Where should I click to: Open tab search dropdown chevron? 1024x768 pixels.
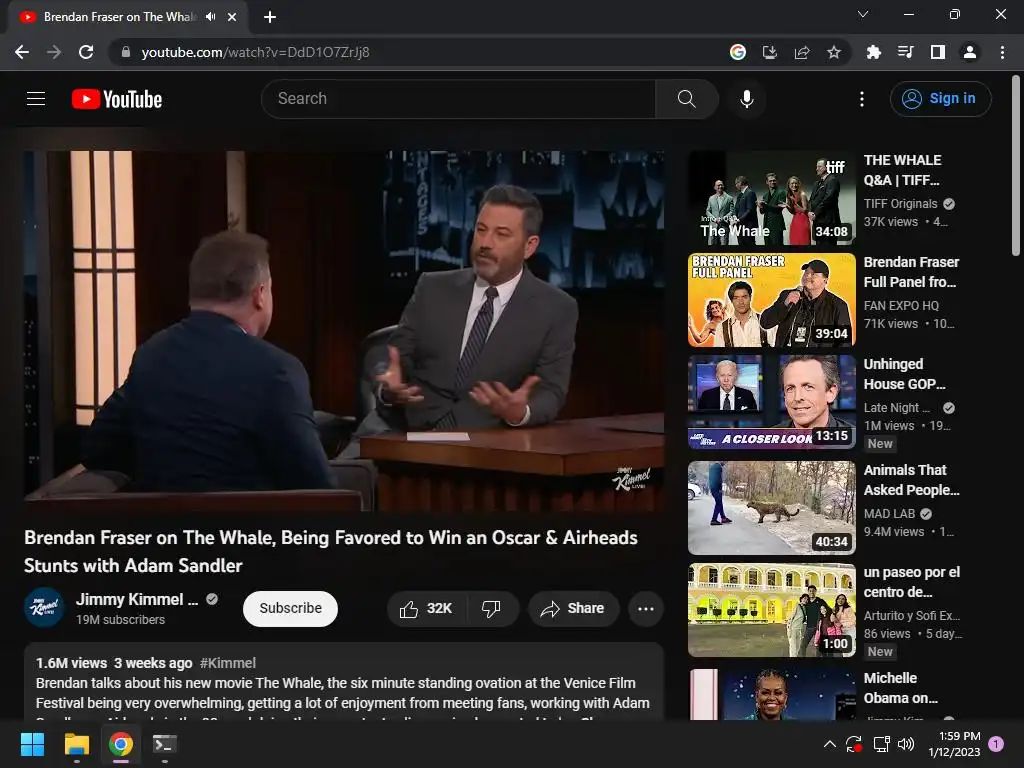click(x=863, y=14)
